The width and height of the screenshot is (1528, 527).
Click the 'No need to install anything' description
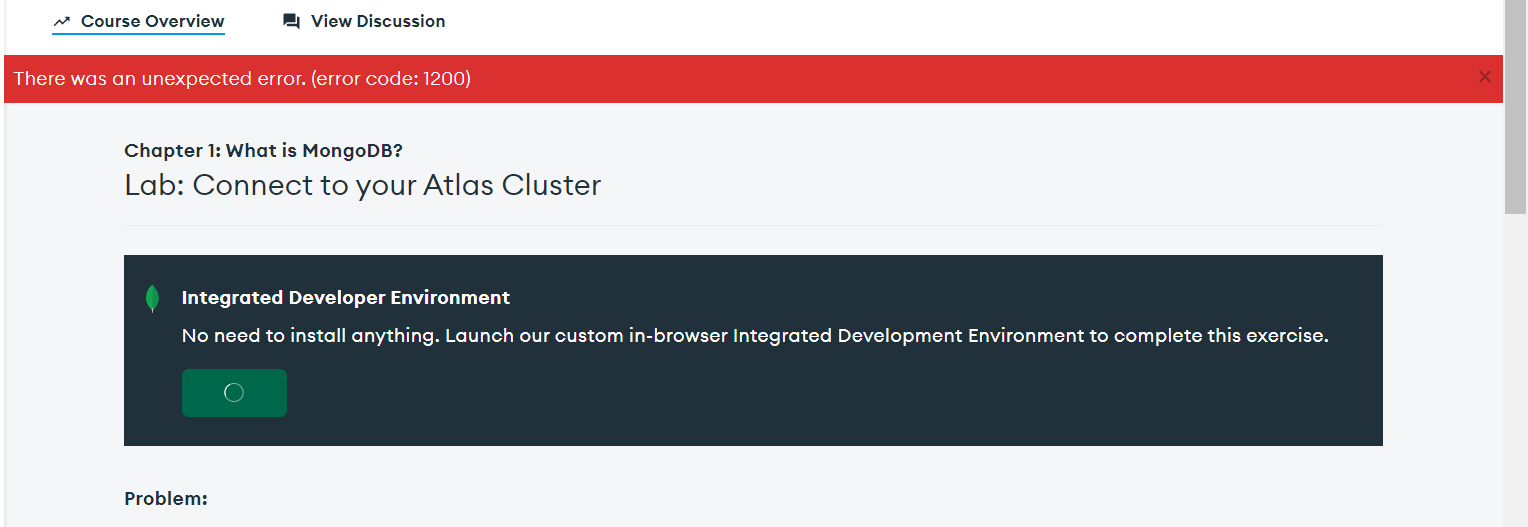click(755, 336)
